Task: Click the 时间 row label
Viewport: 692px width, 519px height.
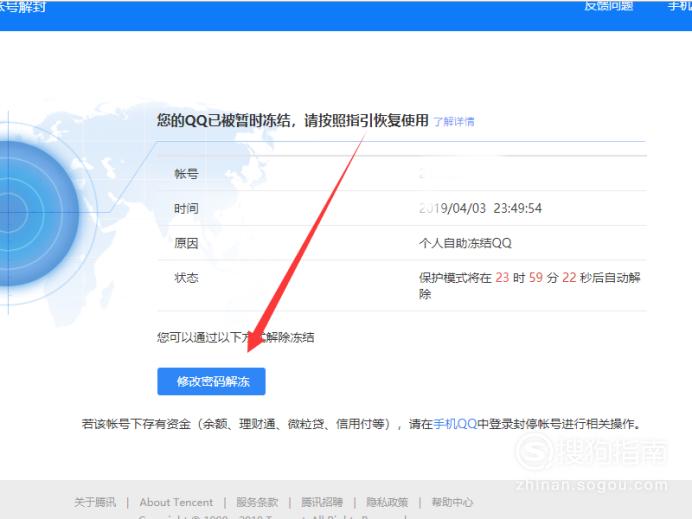Action: click(x=186, y=208)
